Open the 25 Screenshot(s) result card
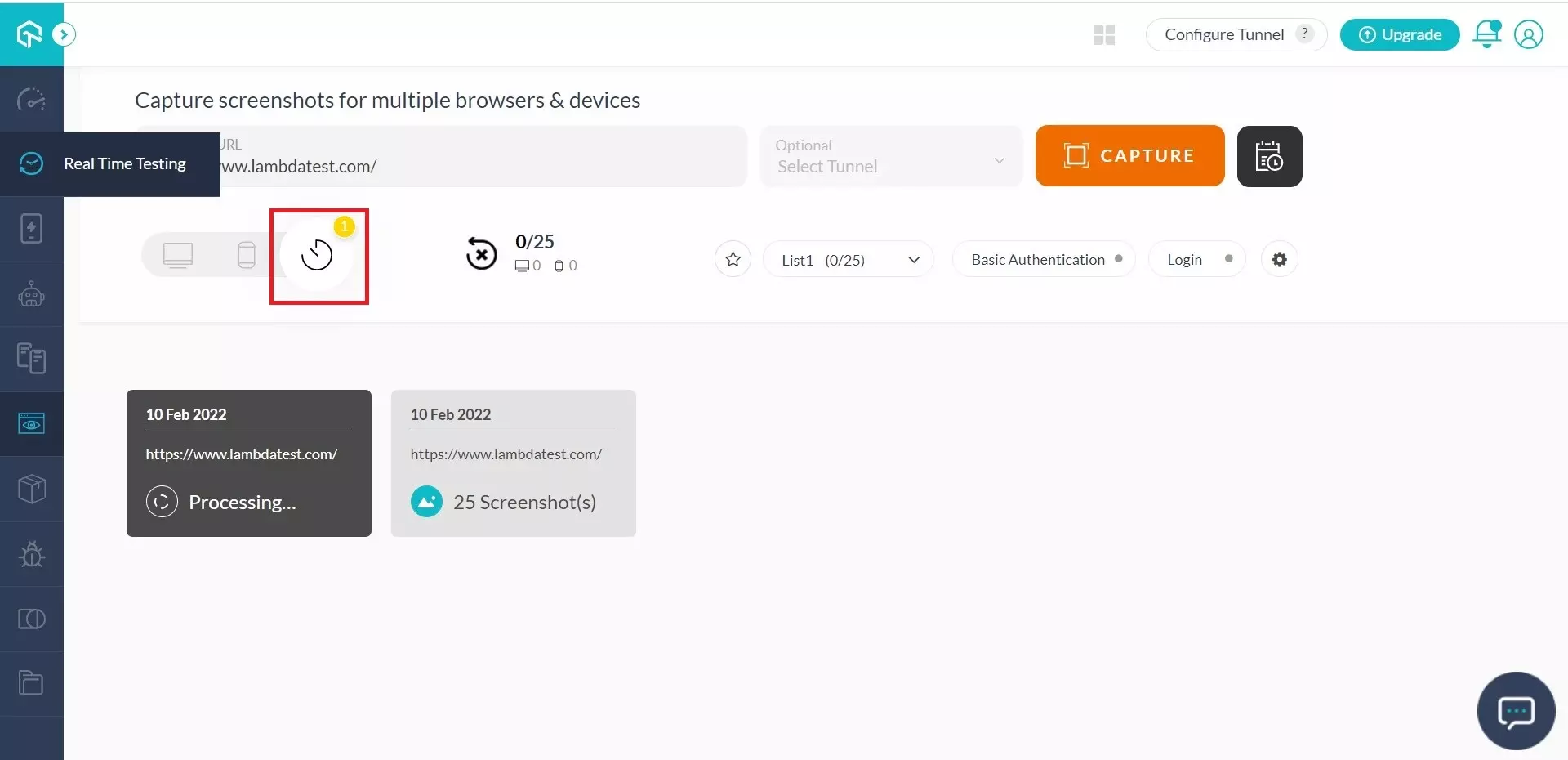 point(513,463)
